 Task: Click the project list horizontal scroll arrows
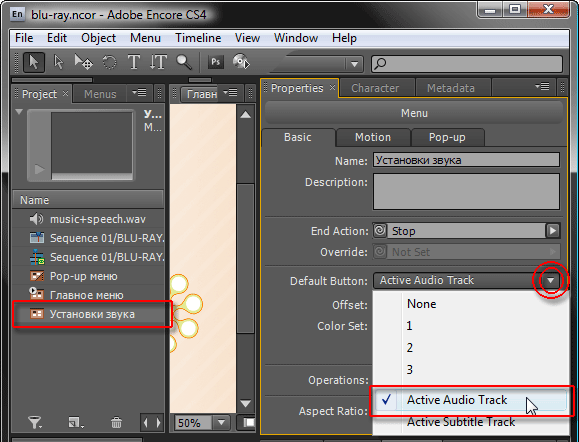[x=152, y=422]
